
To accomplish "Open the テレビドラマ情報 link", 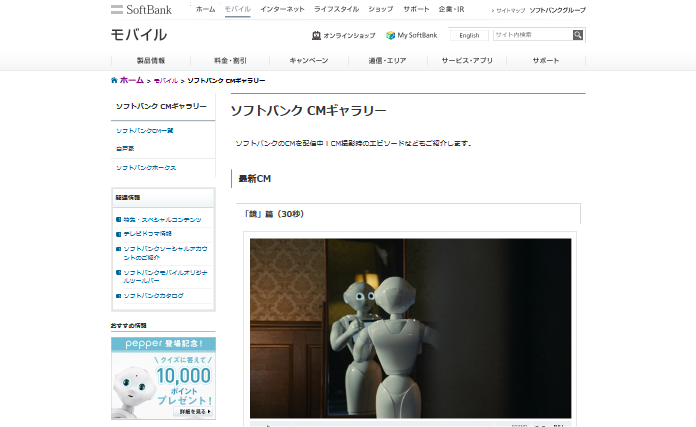I will (x=147, y=233).
